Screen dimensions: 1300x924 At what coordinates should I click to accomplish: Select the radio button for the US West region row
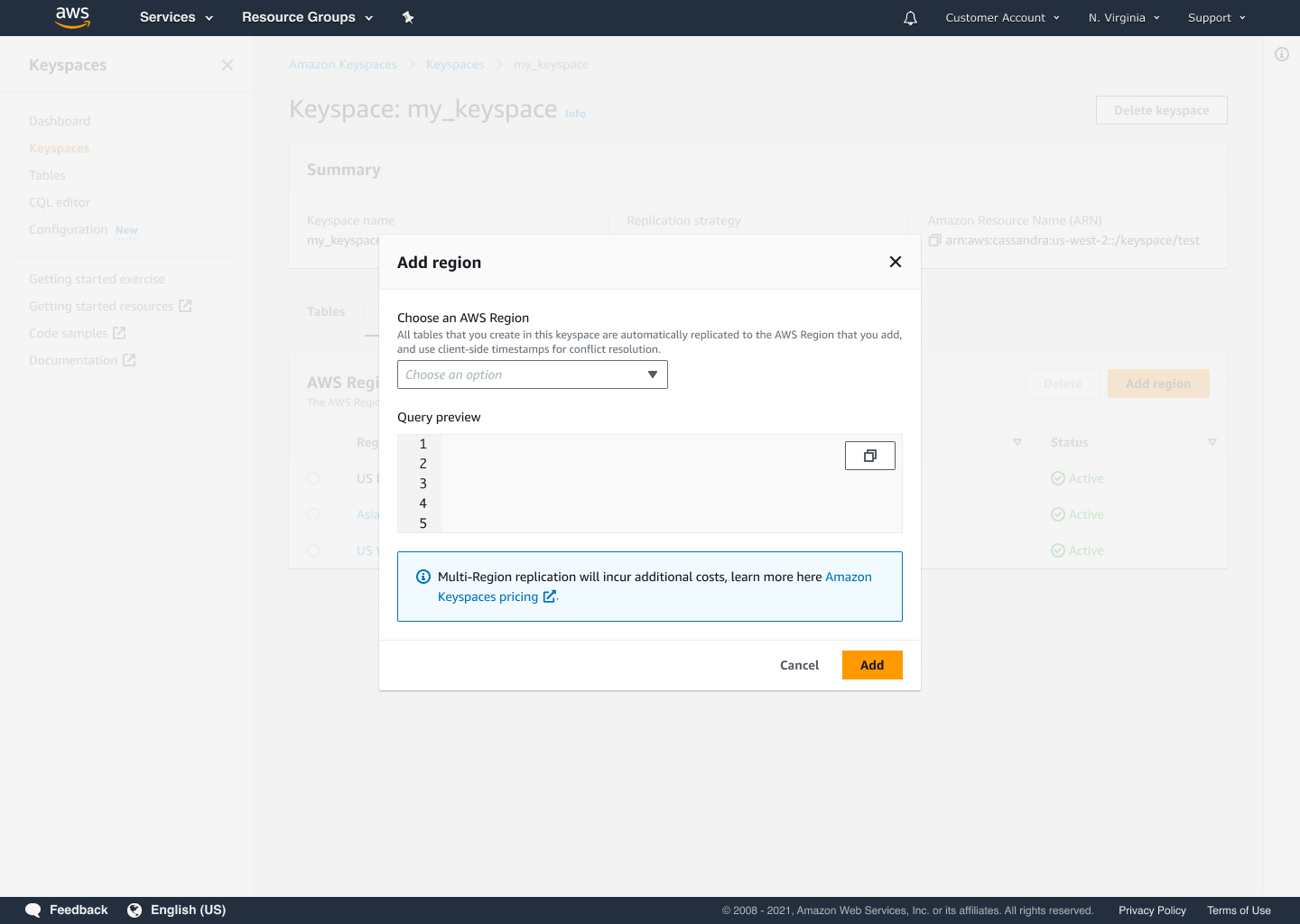pyautogui.click(x=313, y=550)
